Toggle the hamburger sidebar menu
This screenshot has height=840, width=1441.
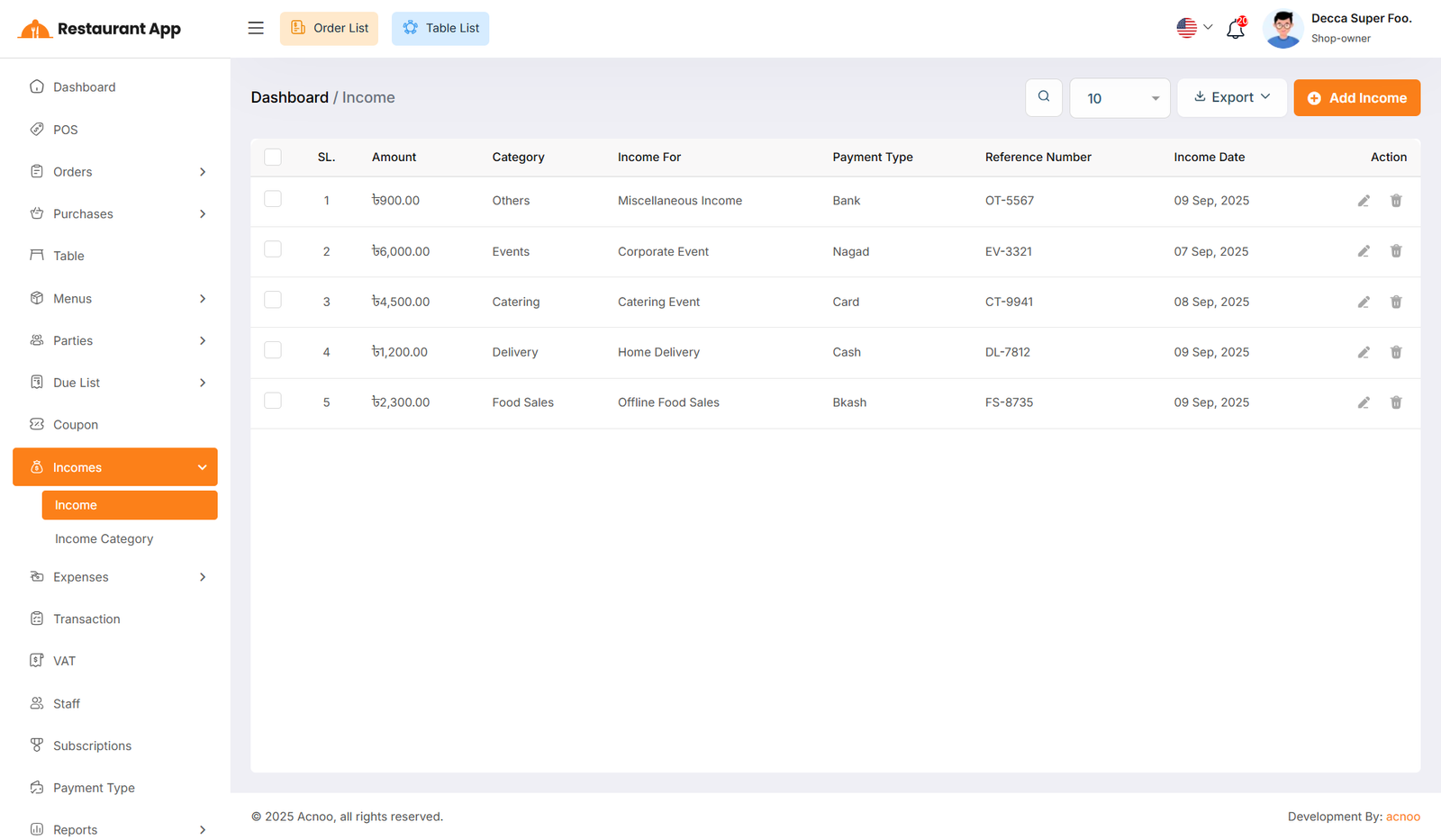pyautogui.click(x=256, y=28)
